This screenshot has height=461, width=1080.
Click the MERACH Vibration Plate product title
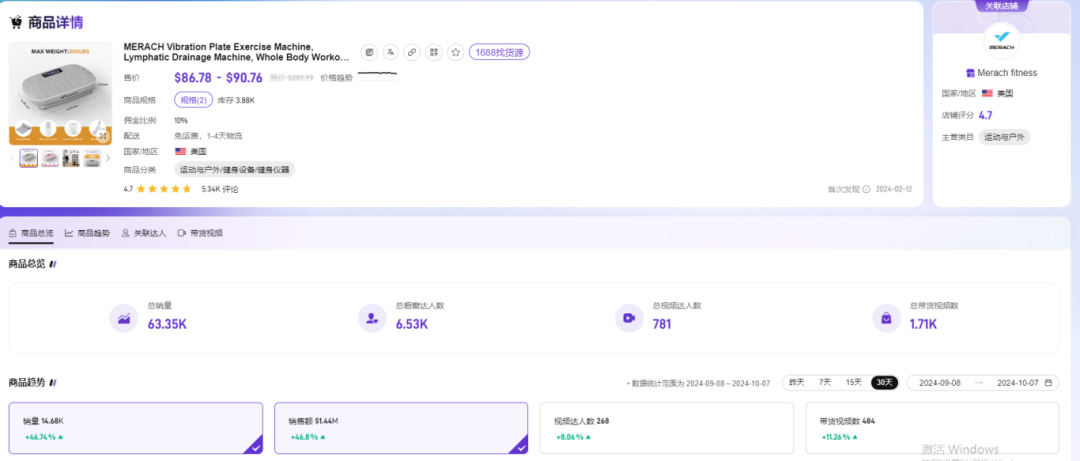pos(236,52)
